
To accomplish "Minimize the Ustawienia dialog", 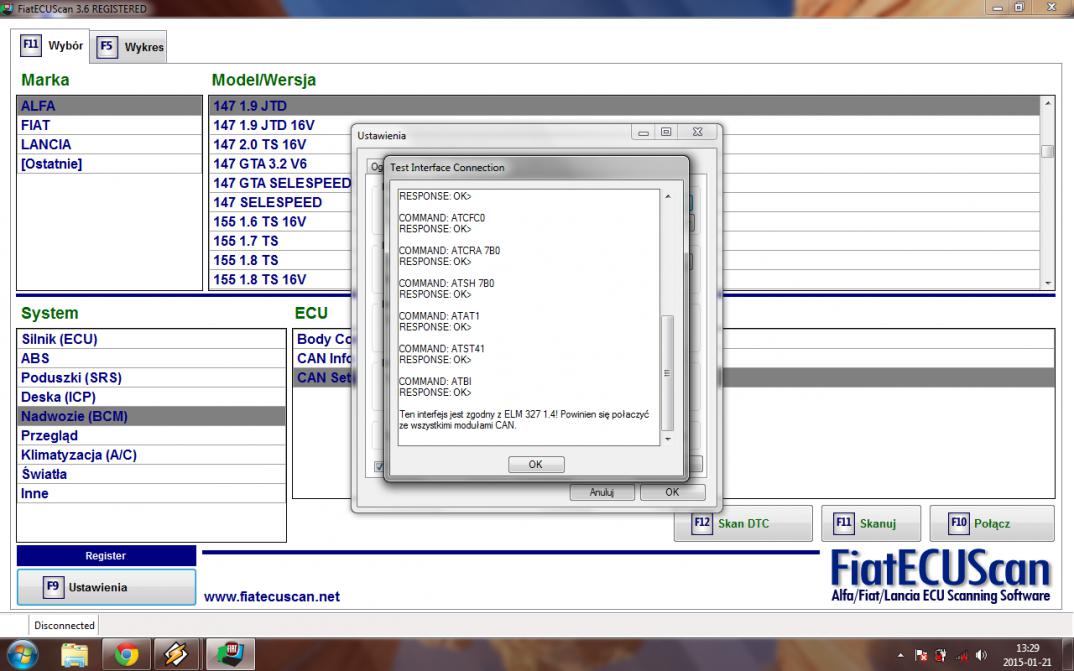I will click(x=643, y=132).
